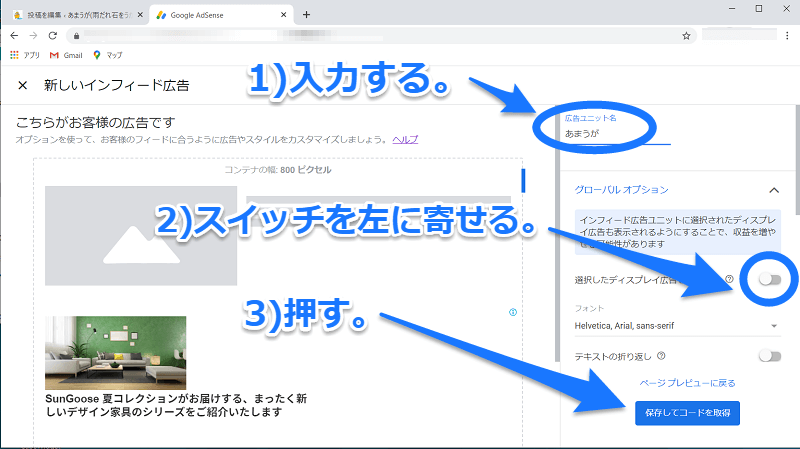Collapse the Global Options (グローバル オプション) section
800x449 pixels.
pyautogui.click(x=774, y=189)
